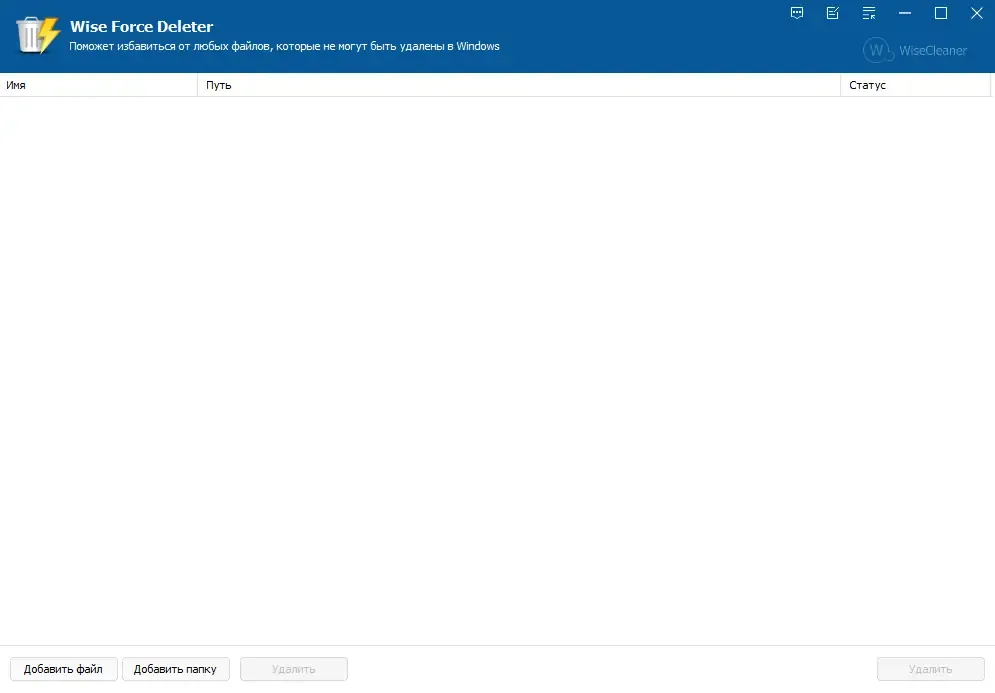Click the subtitle text mentioning Windows

(284, 46)
